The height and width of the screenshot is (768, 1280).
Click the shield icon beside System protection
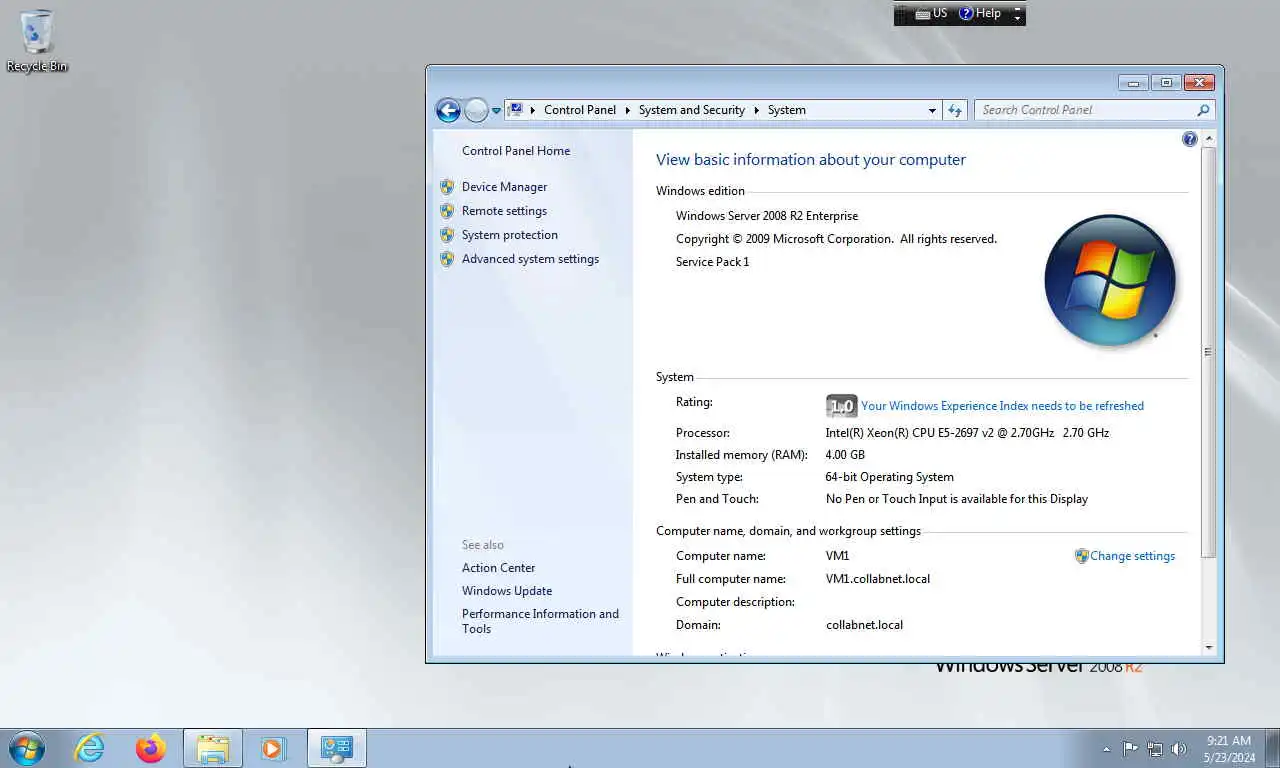click(447, 235)
